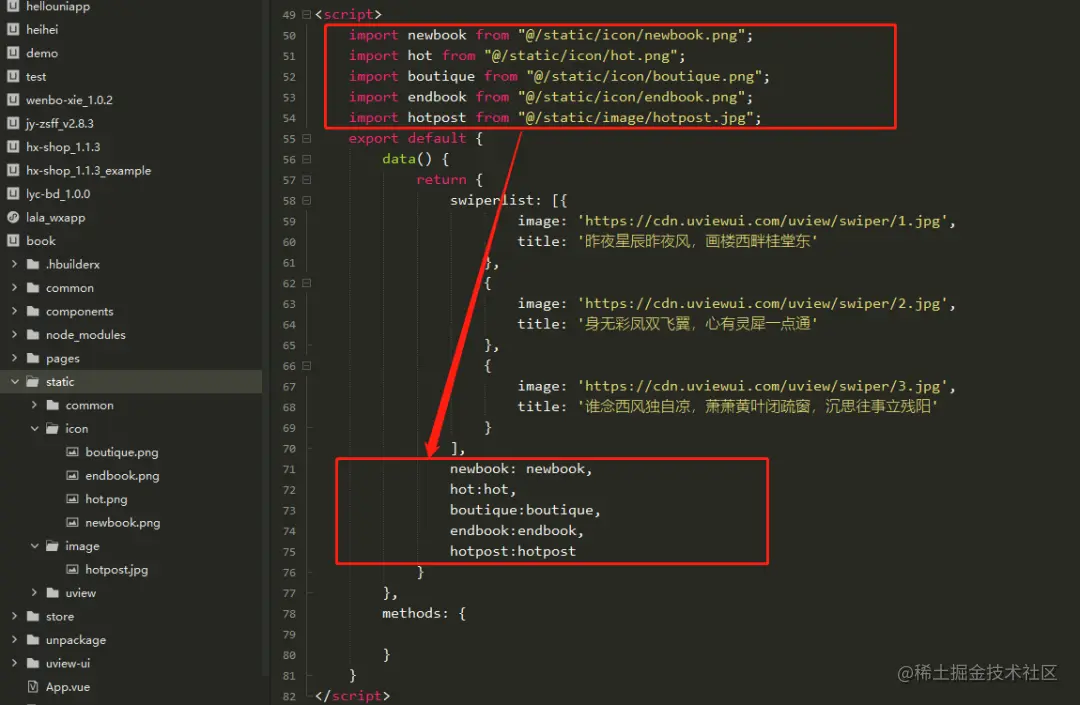Viewport: 1080px width, 705px height.
Task: Click the static folder icon
Action: click(x=32, y=381)
